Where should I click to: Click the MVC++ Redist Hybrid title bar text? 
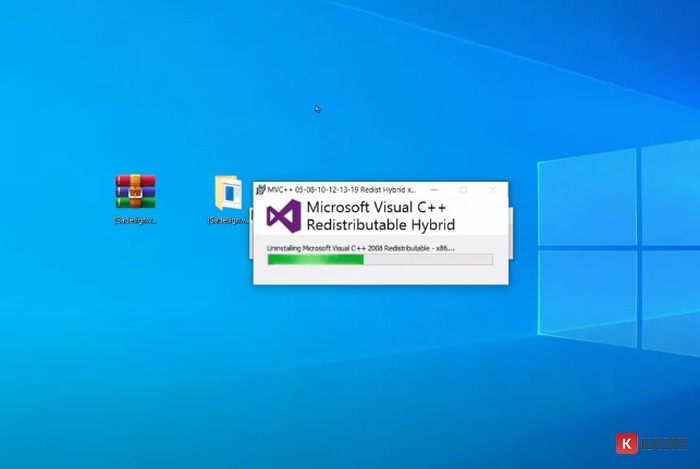point(340,189)
